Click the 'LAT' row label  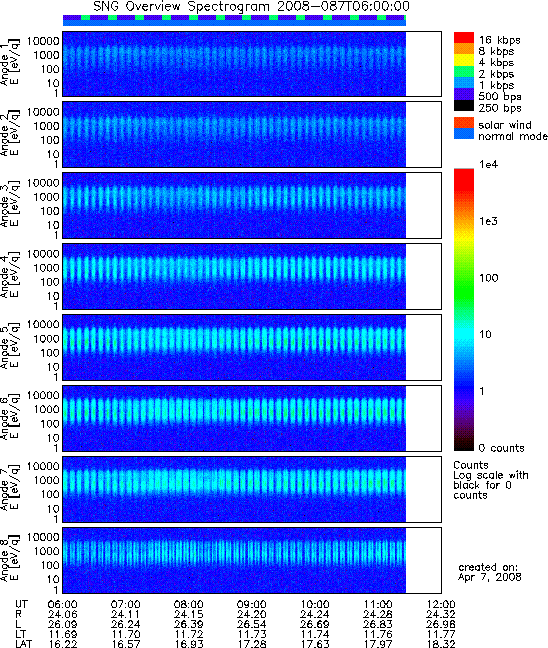point(23,644)
